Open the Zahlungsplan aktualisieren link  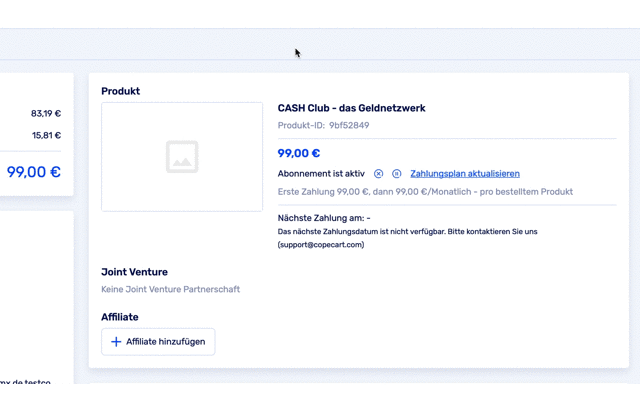click(465, 174)
